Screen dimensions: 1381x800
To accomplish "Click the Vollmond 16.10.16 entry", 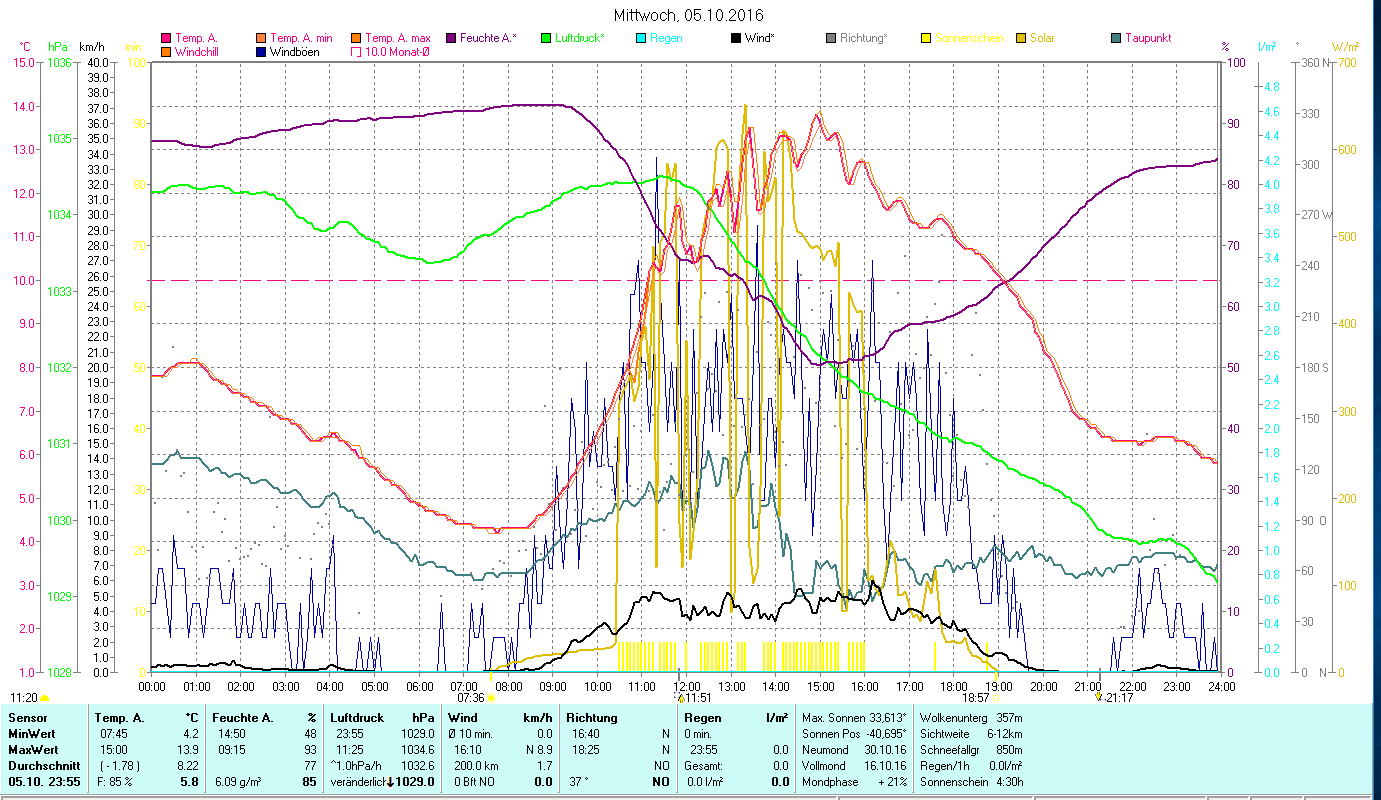I will [854, 765].
